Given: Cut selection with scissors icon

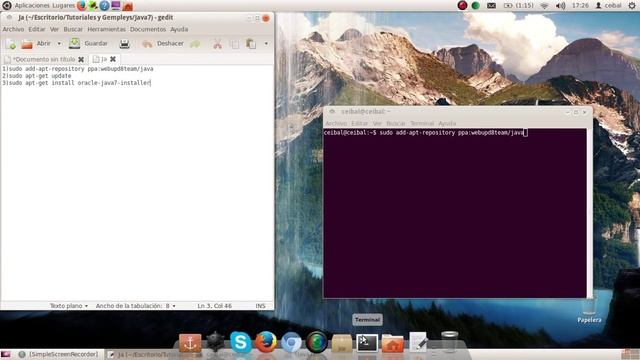Looking at the screenshot, I should click(x=217, y=44).
